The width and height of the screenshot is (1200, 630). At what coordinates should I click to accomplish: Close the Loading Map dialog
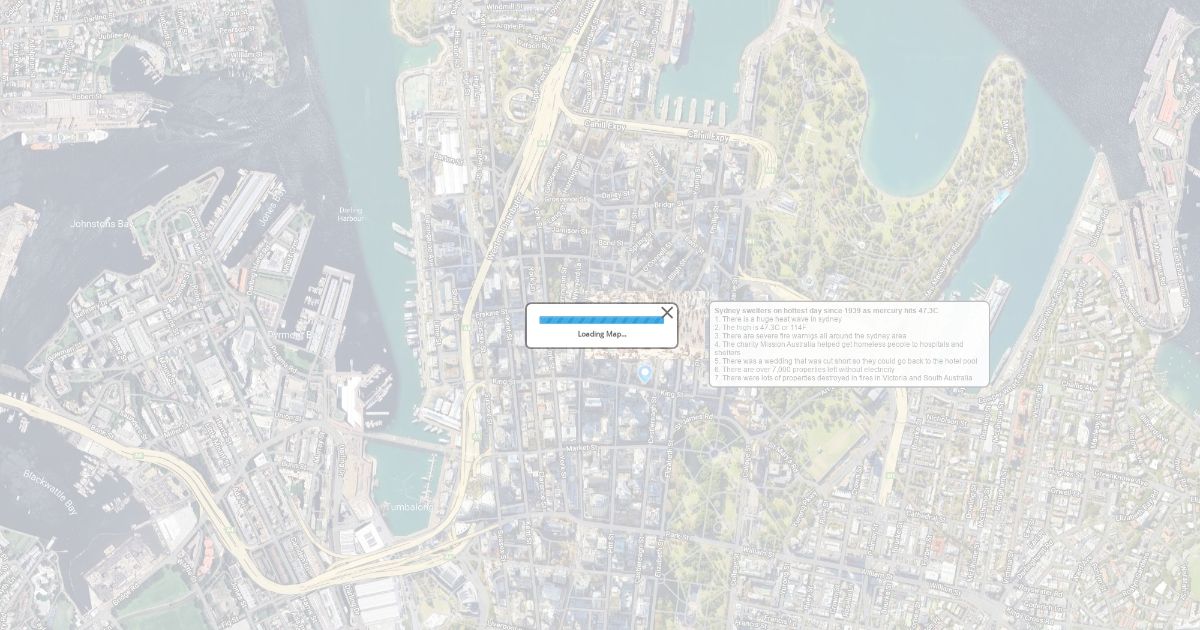click(667, 313)
